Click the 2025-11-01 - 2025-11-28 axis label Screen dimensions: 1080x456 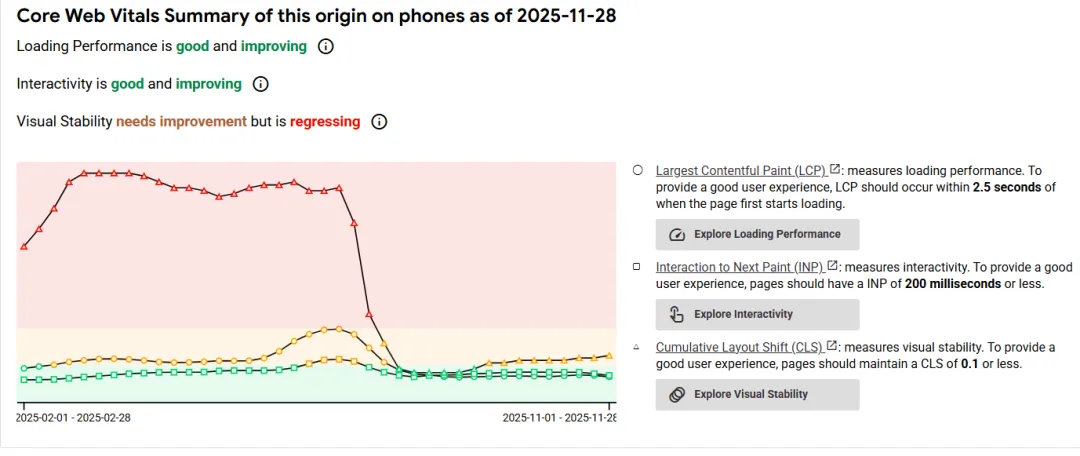(559, 418)
